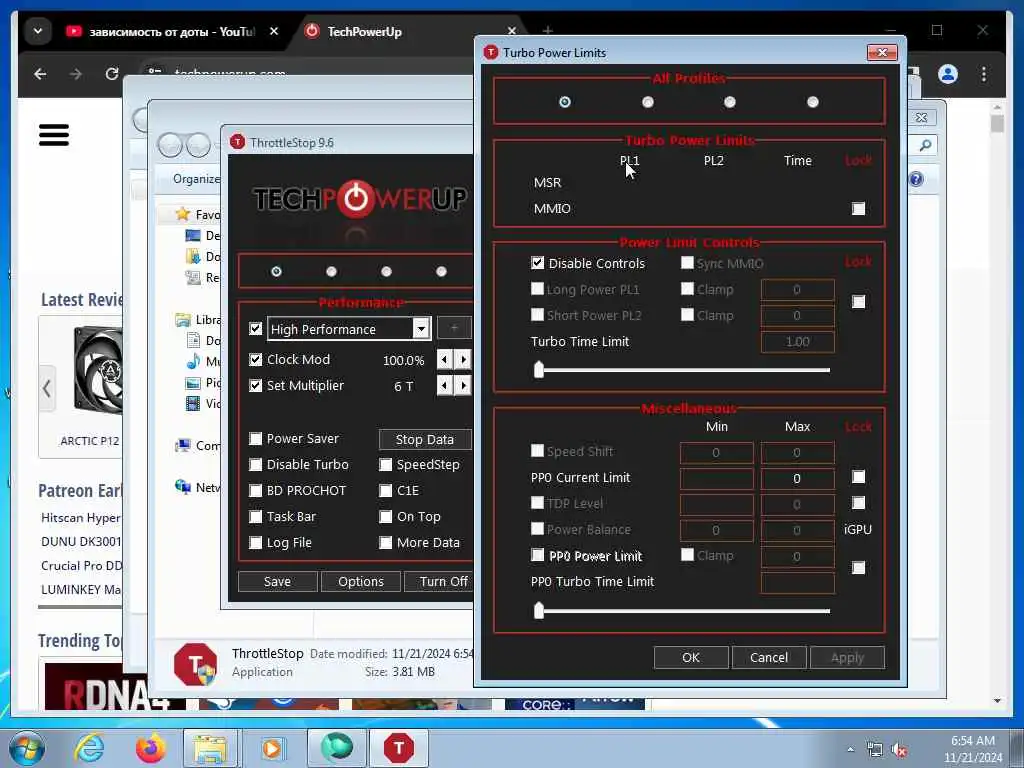Screen dimensions: 1024x768
Task: Adjust the Turbo Time Limit slider
Action: tap(539, 370)
